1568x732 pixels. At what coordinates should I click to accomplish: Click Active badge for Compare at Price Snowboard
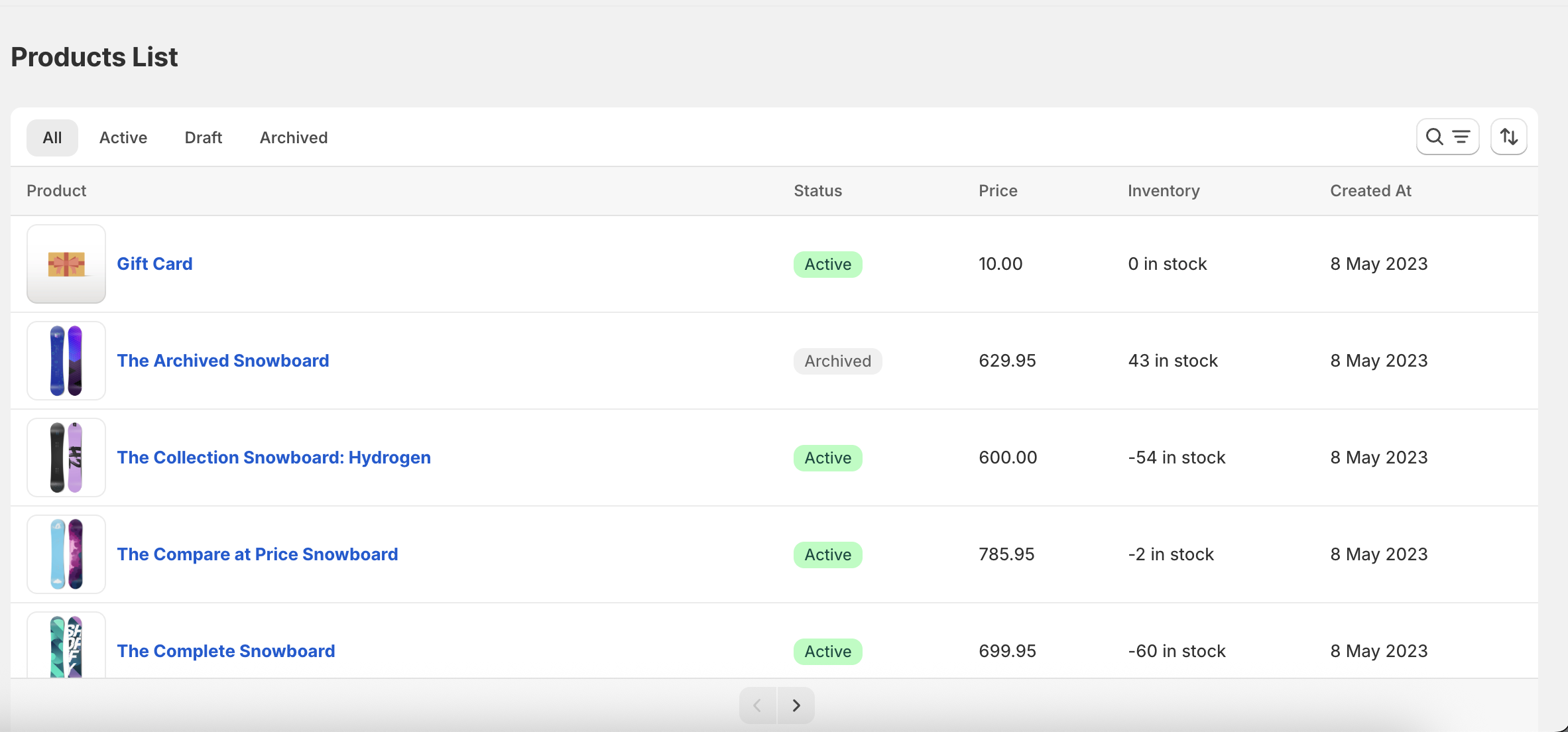pyautogui.click(x=828, y=555)
